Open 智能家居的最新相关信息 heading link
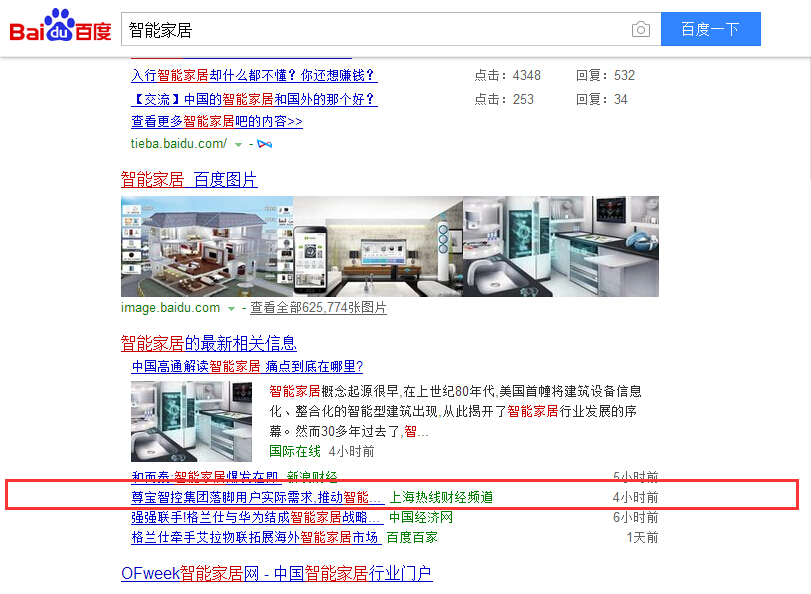811x594 pixels. click(208, 343)
